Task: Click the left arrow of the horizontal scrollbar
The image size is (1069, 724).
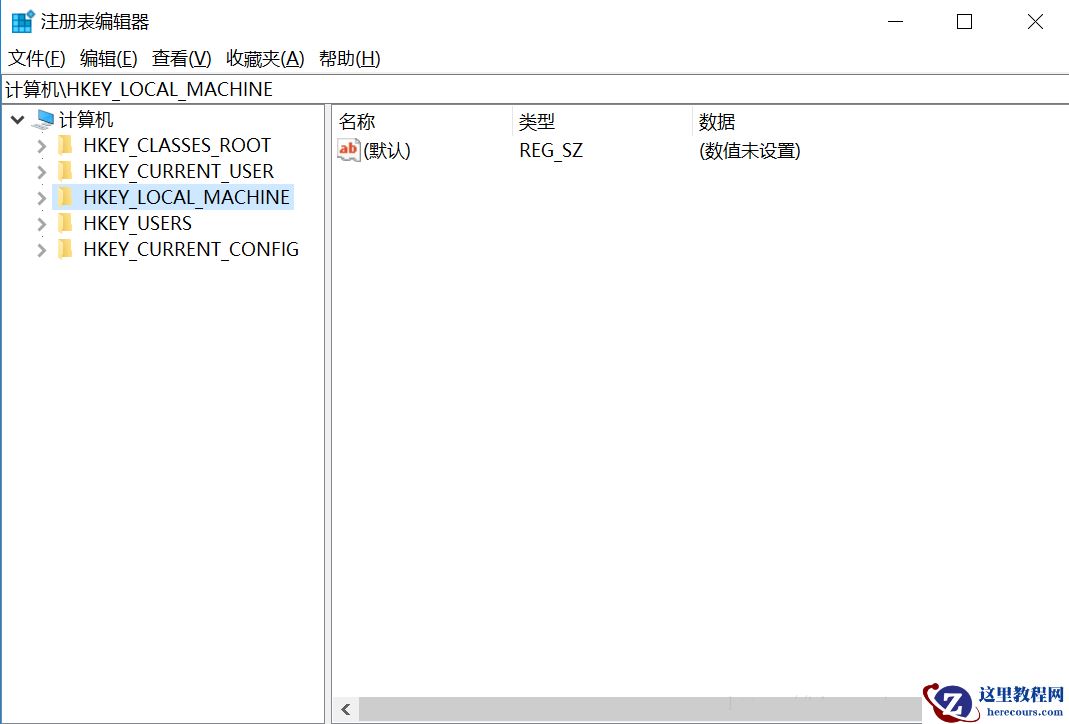Action: [343, 708]
